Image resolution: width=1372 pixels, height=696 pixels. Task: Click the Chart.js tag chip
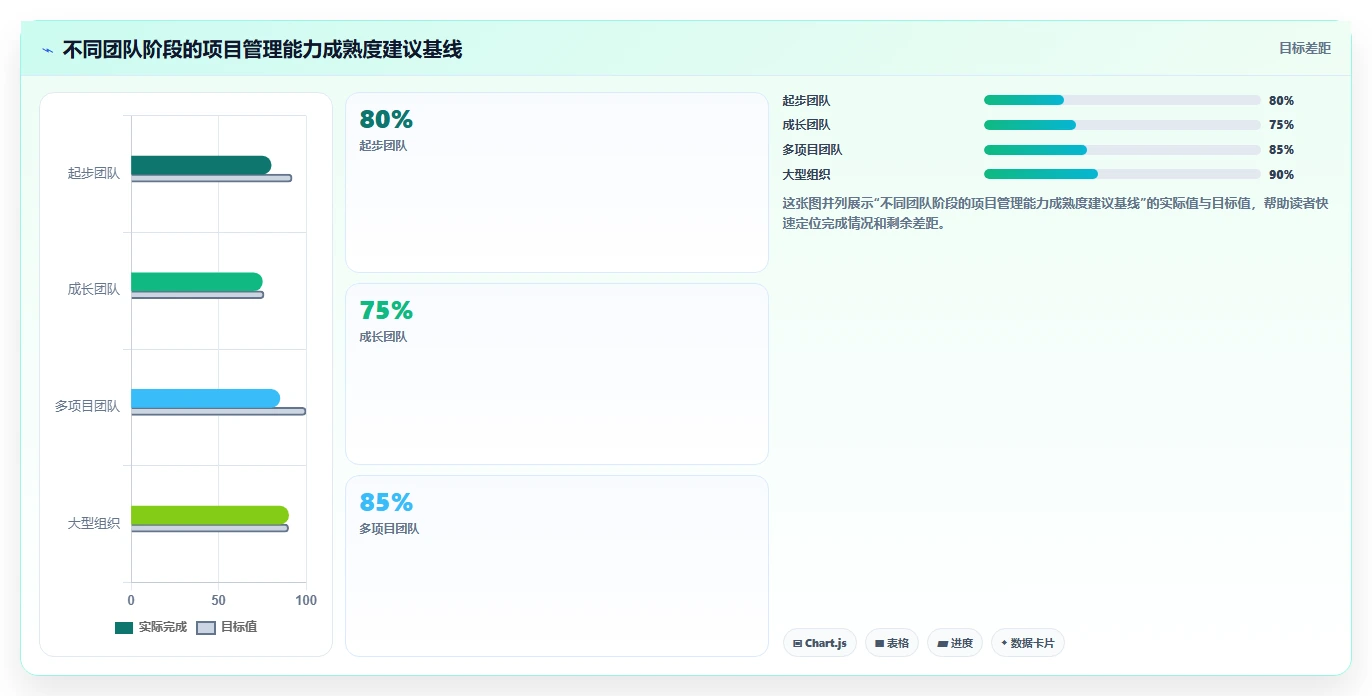coord(820,643)
